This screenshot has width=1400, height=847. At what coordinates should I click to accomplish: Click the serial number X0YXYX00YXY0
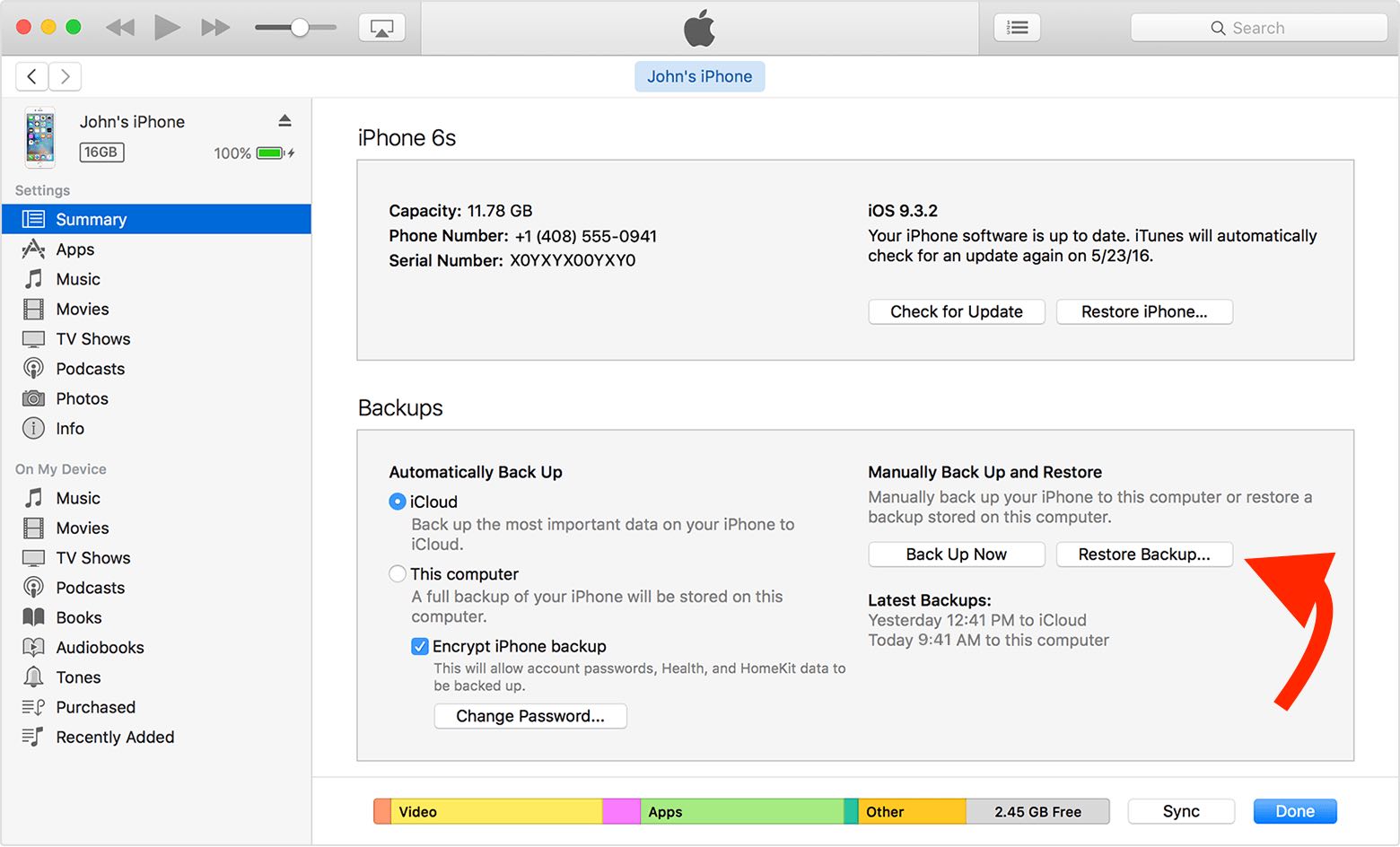(573, 260)
